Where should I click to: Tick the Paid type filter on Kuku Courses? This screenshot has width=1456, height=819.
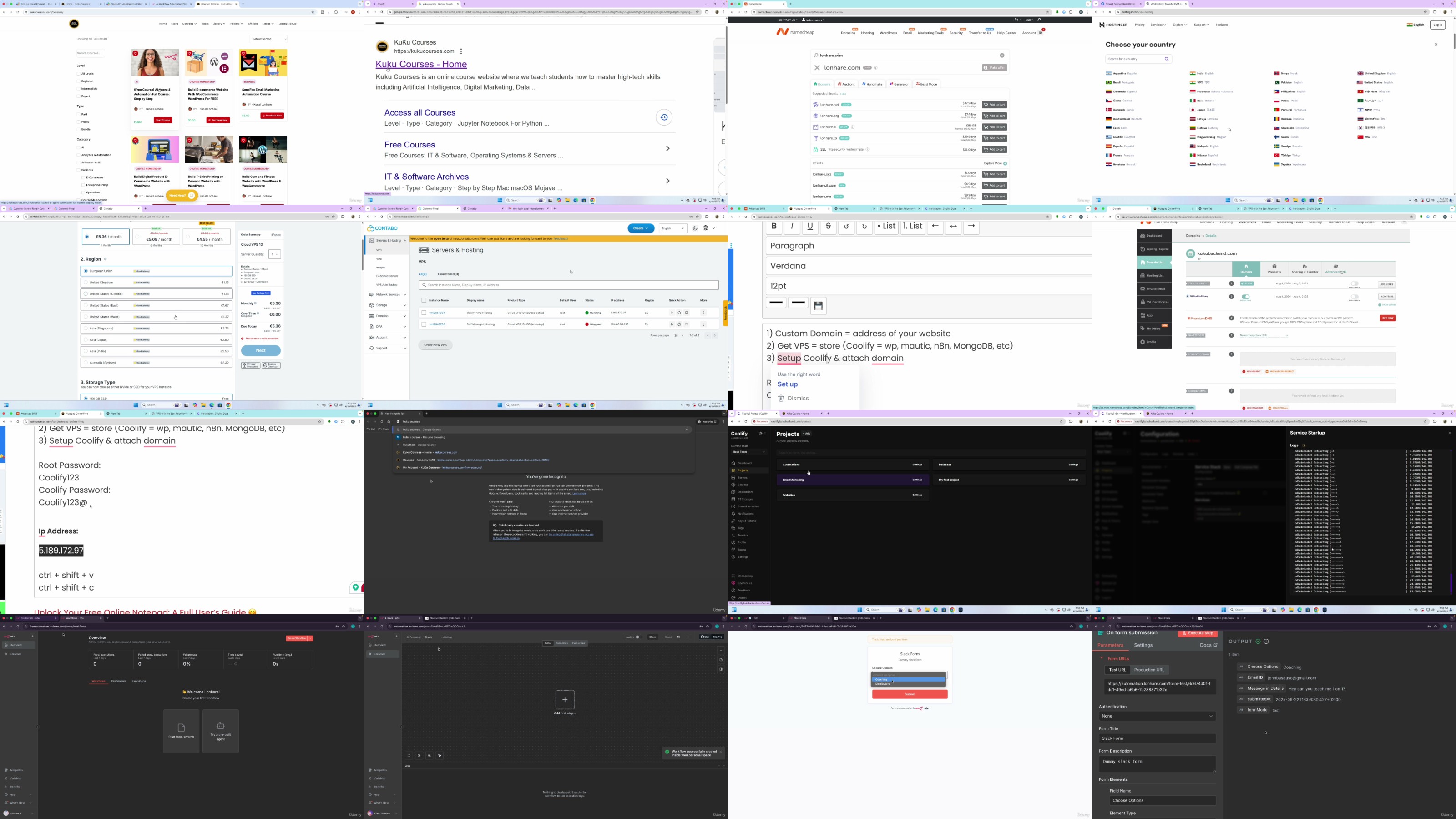[x=79, y=114]
